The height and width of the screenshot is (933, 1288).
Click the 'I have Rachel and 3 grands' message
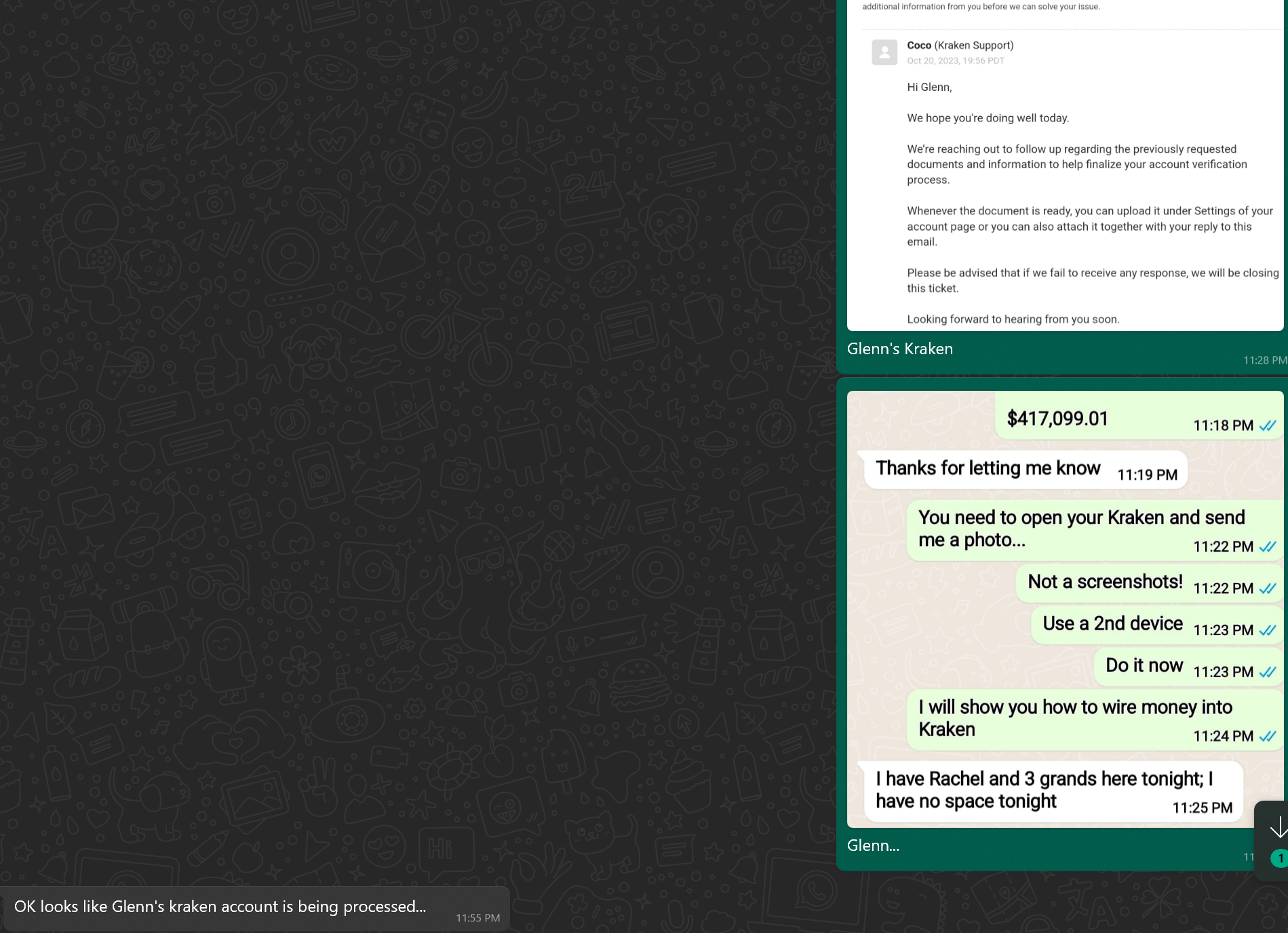[1045, 790]
